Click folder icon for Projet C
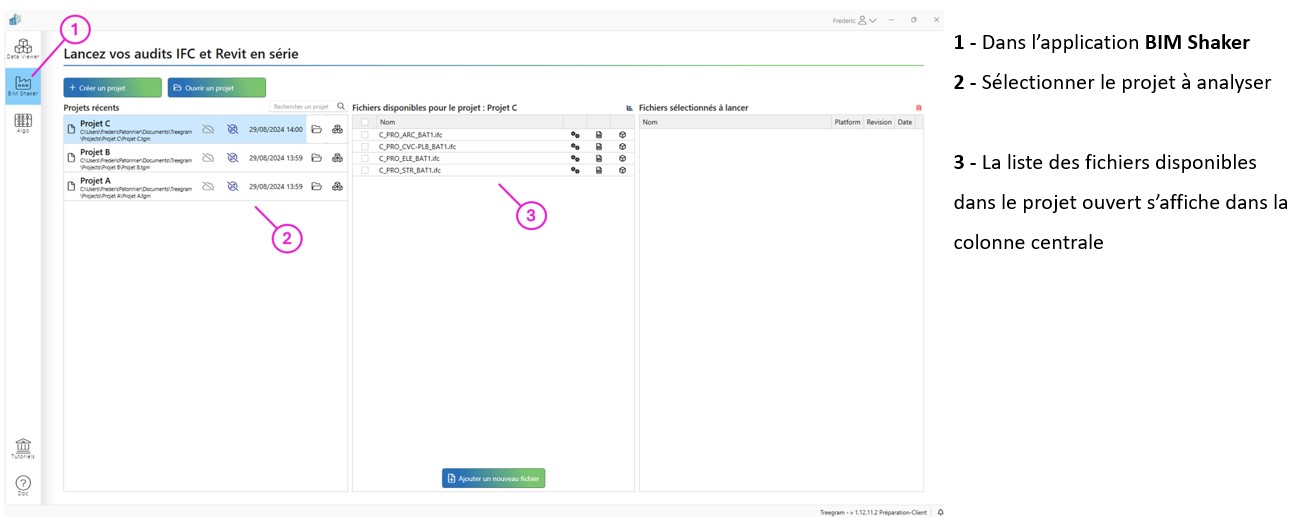 point(316,129)
